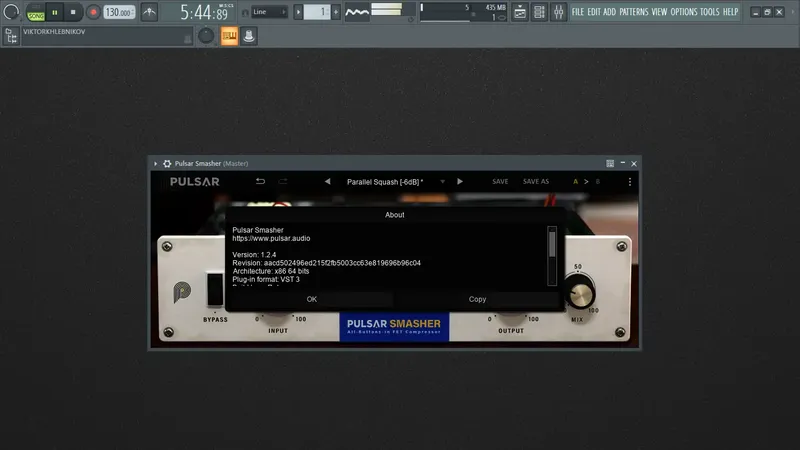Image resolution: width=800 pixels, height=450 pixels.
Task: Click the VIKTORKHLEBNIKOV hint bar
Action: click(107, 36)
